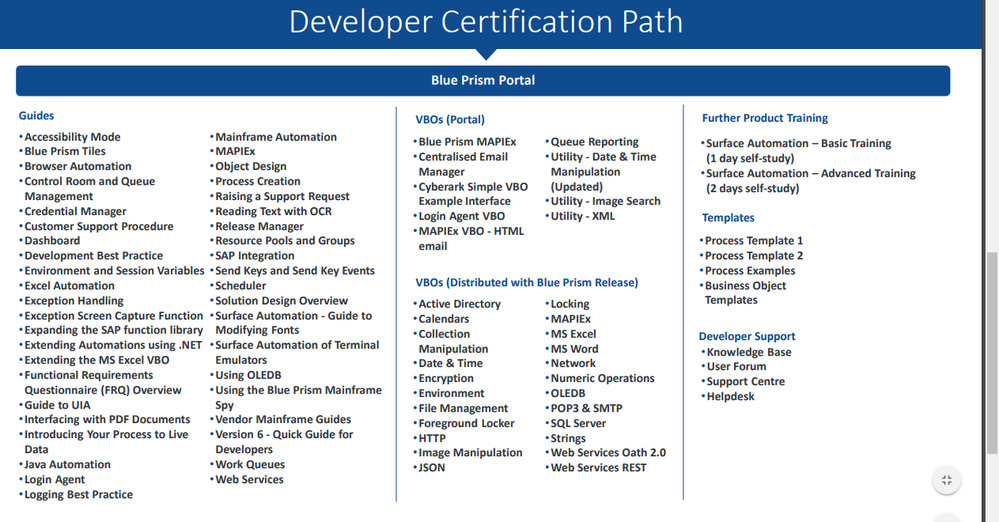The image size is (999, 522).
Task: Select Java Automation guide
Action: (68, 465)
